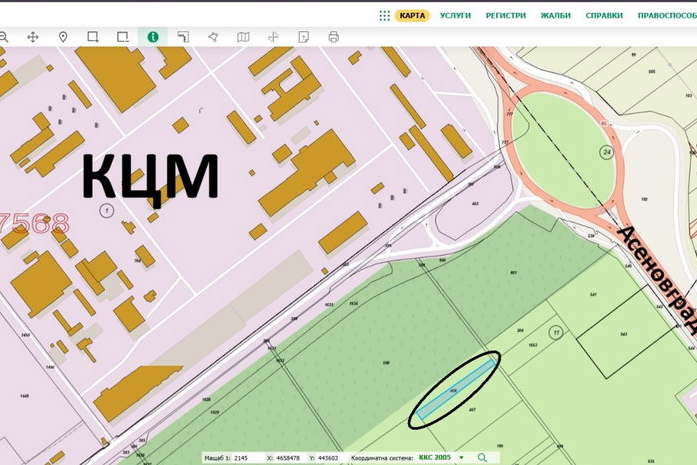Image resolution: width=697 pixels, height=465 pixels.
Task: Open the ПРАВОСПОСОБ... menu
Action: click(x=667, y=16)
